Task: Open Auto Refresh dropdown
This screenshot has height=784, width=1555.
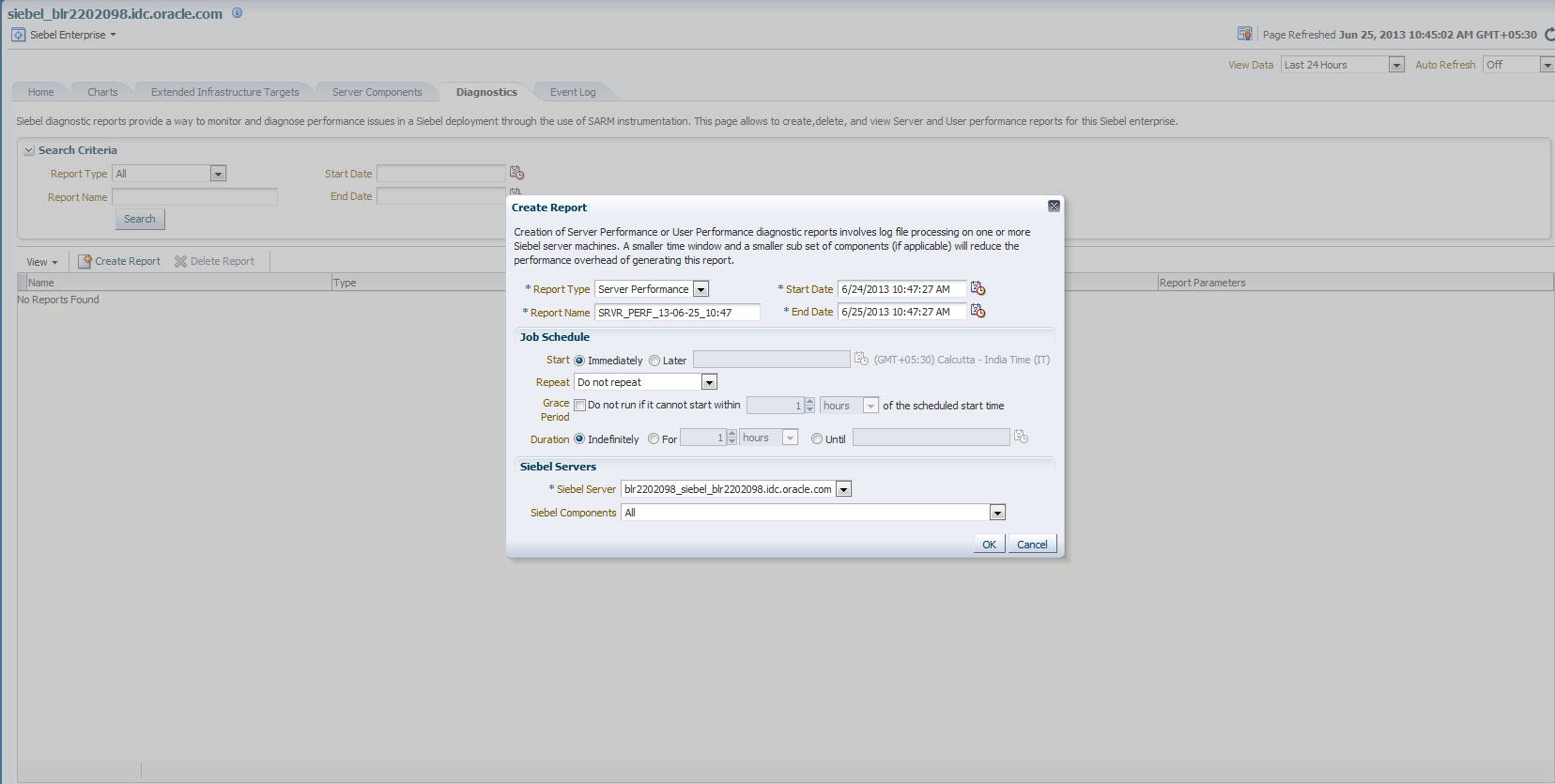Action: pos(1547,65)
